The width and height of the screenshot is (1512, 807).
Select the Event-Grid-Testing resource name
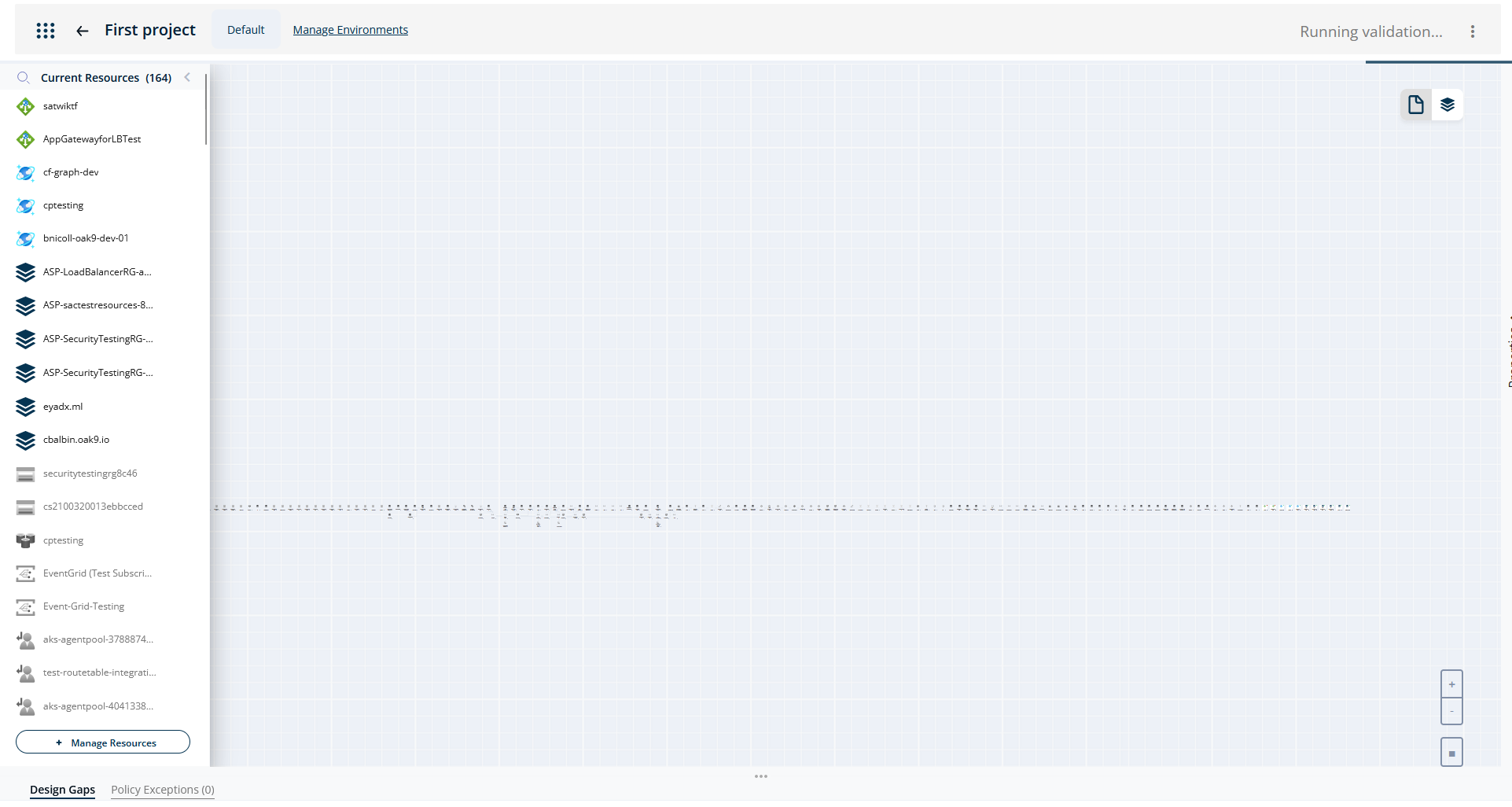coord(84,606)
